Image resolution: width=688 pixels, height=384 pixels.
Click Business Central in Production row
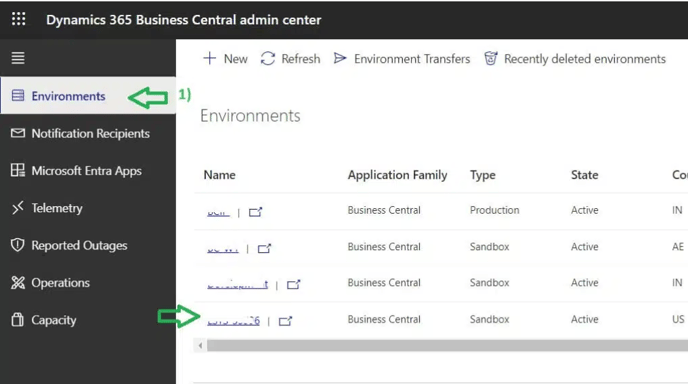384,210
